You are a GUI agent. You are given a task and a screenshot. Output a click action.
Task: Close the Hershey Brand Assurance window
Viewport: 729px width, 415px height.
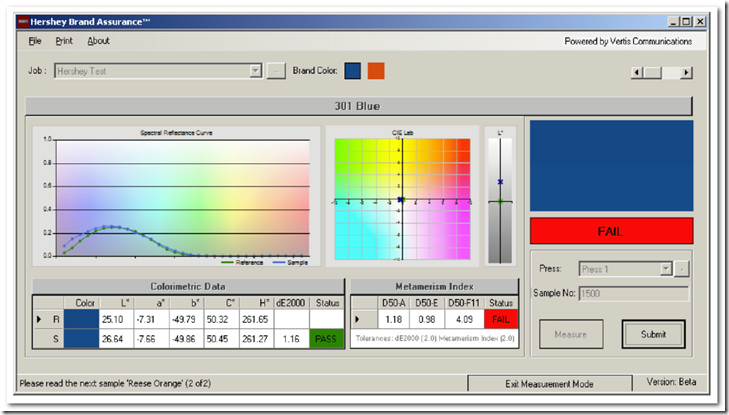[x=700, y=21]
